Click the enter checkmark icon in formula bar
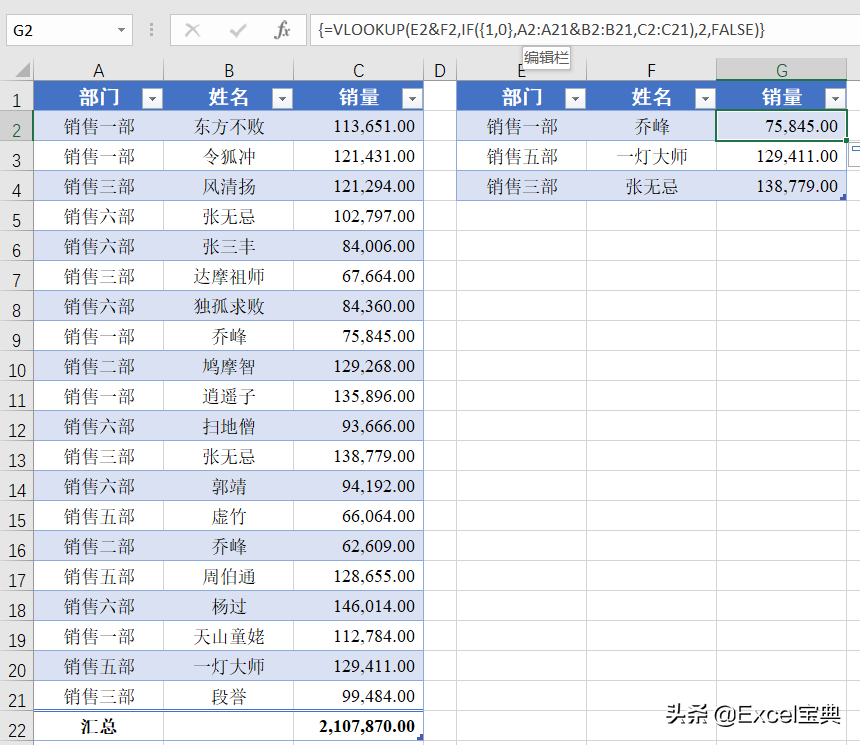The width and height of the screenshot is (860, 745). (x=237, y=30)
